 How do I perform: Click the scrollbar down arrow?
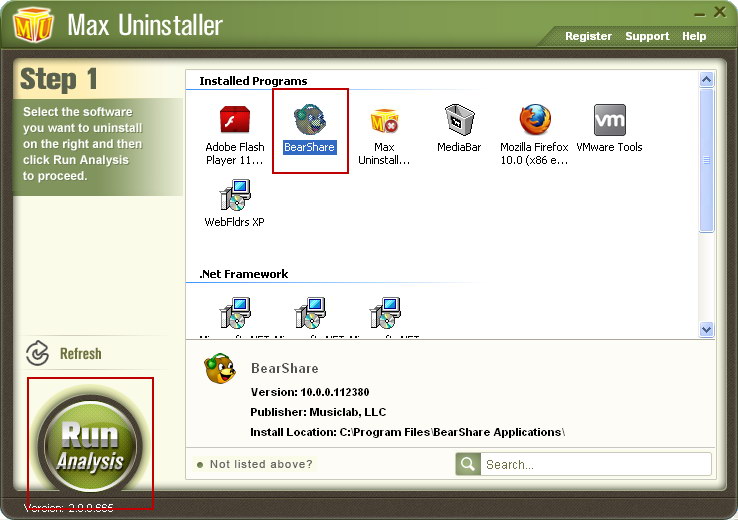(x=706, y=329)
